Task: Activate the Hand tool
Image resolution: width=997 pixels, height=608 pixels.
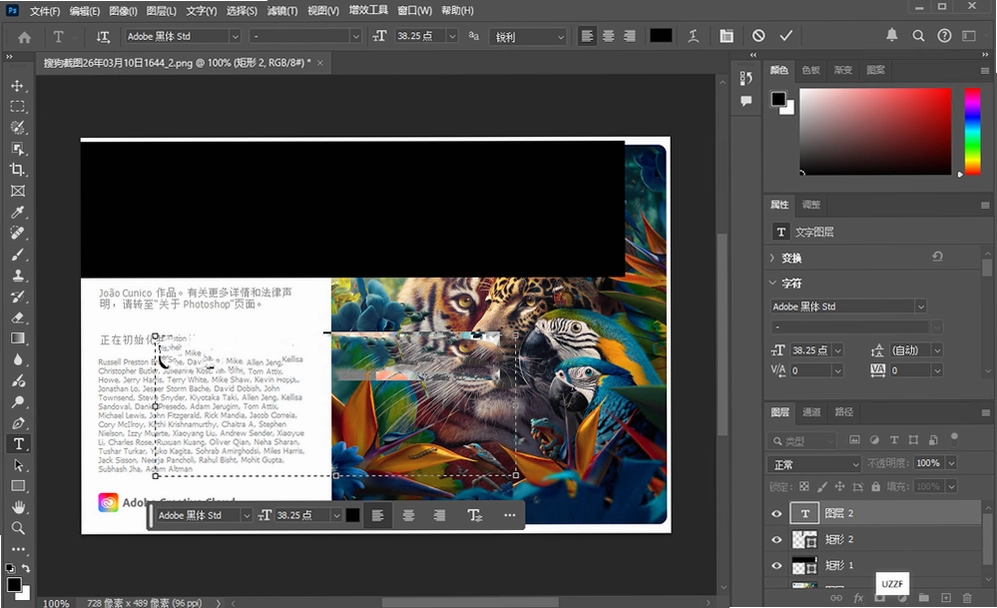Action: pos(18,507)
